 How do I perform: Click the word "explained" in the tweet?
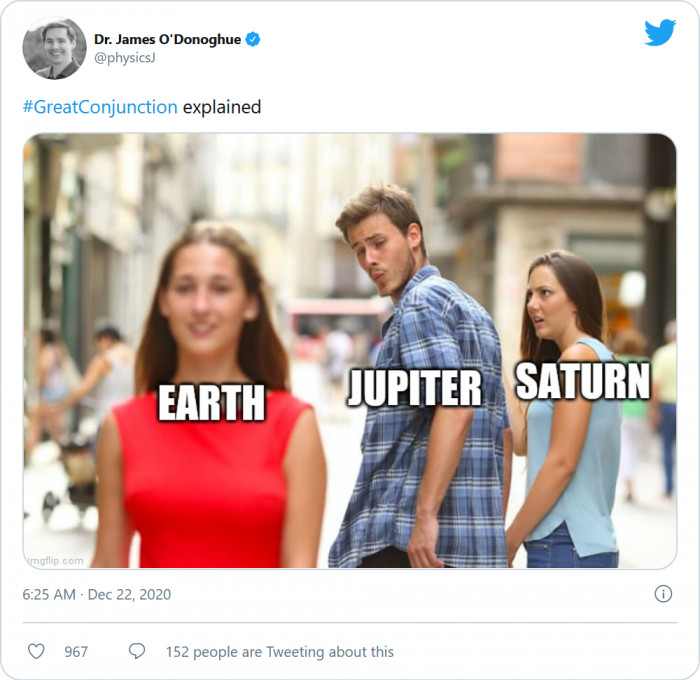coord(221,106)
